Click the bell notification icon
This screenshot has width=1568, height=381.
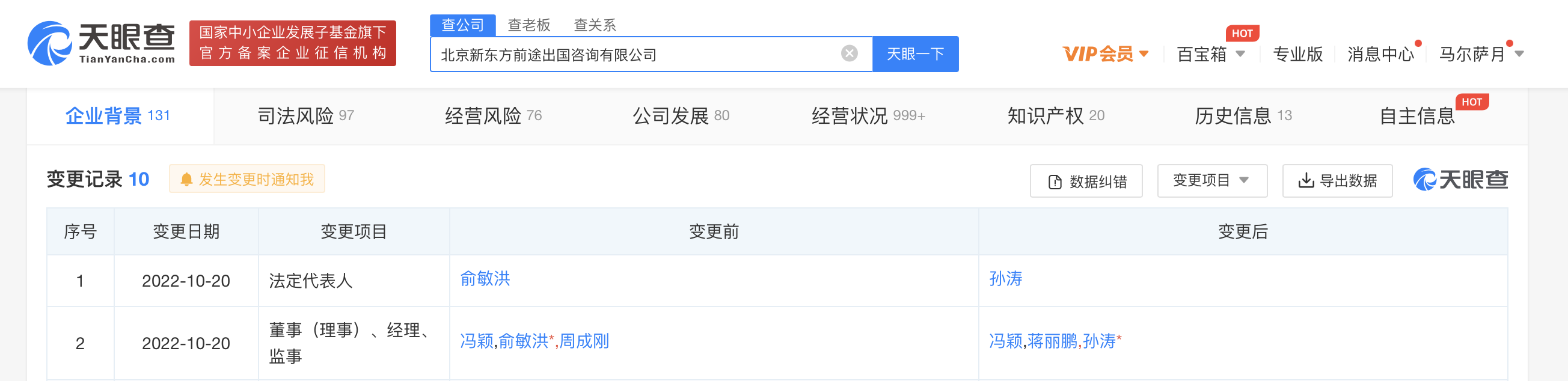coord(186,179)
